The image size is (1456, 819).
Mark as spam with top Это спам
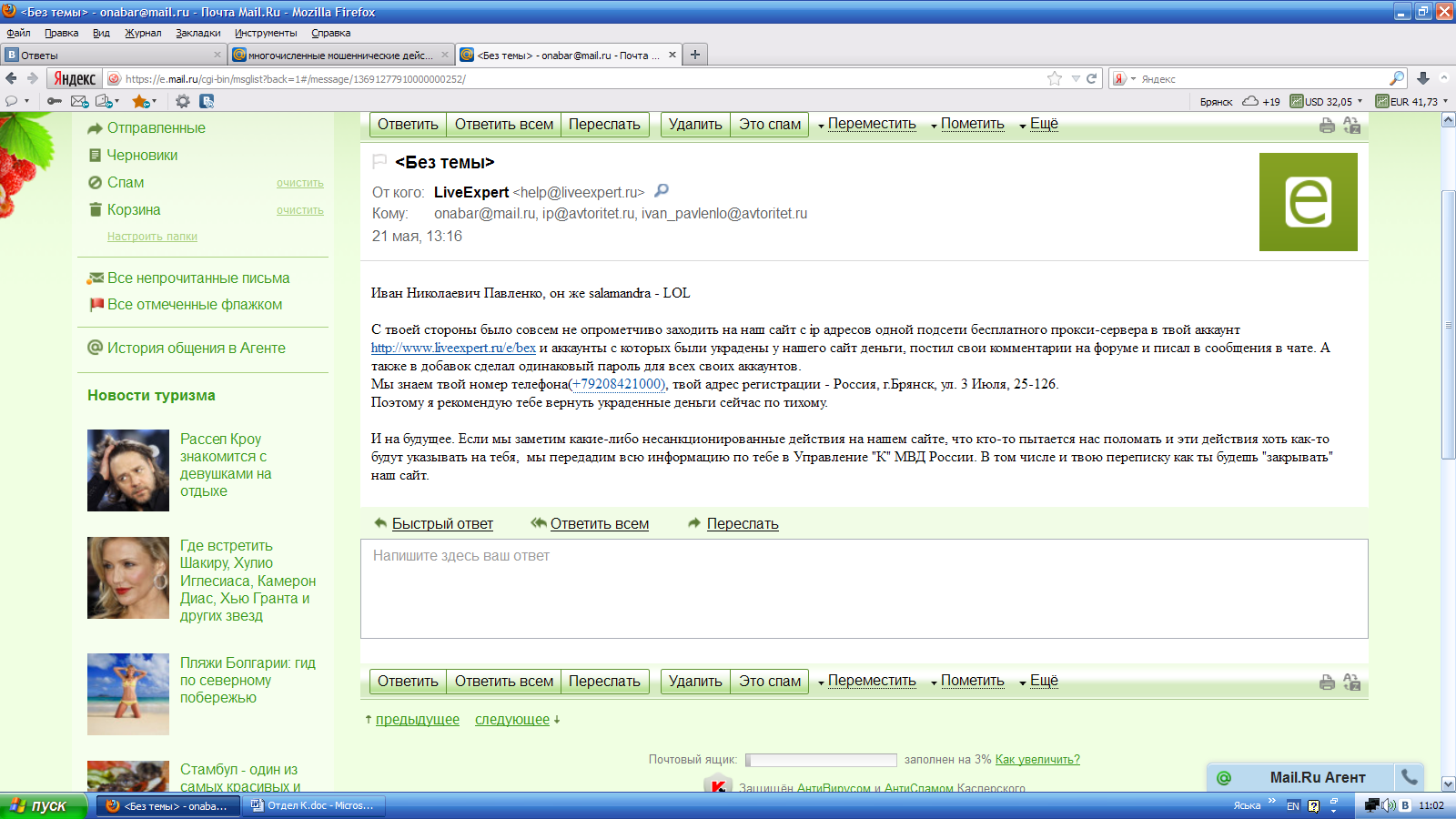pos(770,124)
